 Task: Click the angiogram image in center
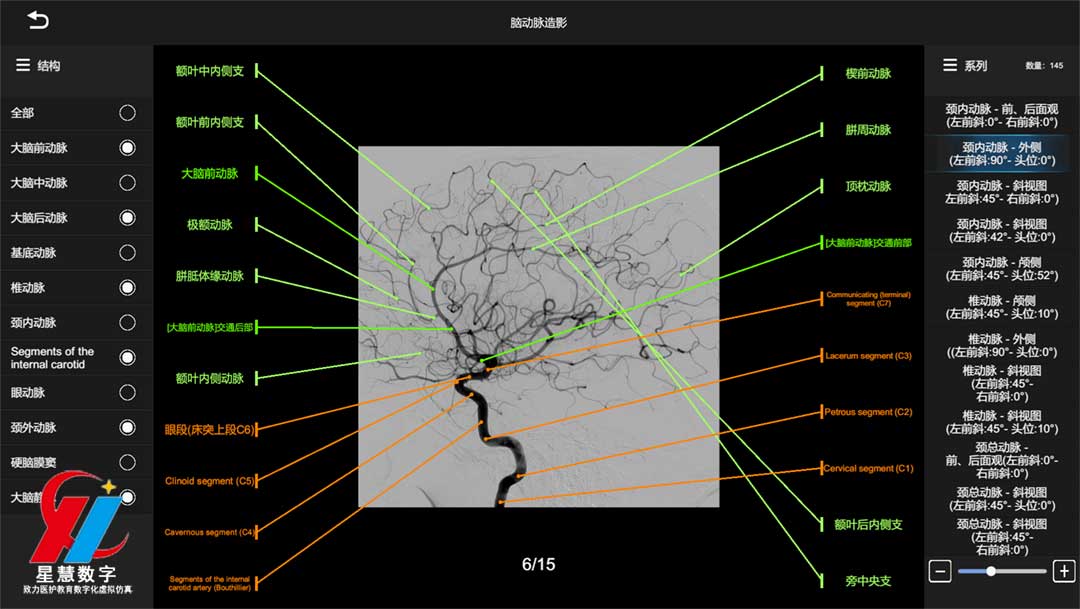(x=538, y=326)
